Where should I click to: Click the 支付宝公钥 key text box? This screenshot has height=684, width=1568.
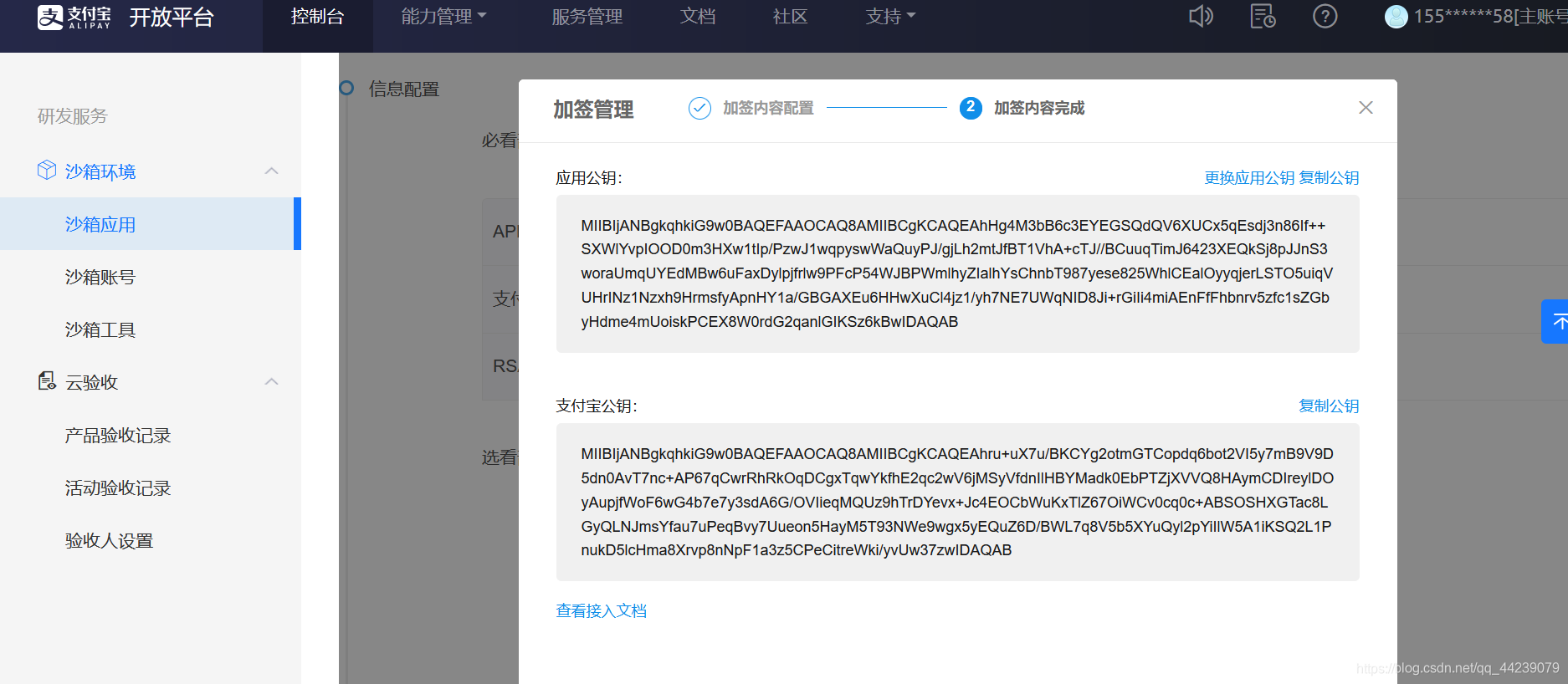(x=957, y=502)
